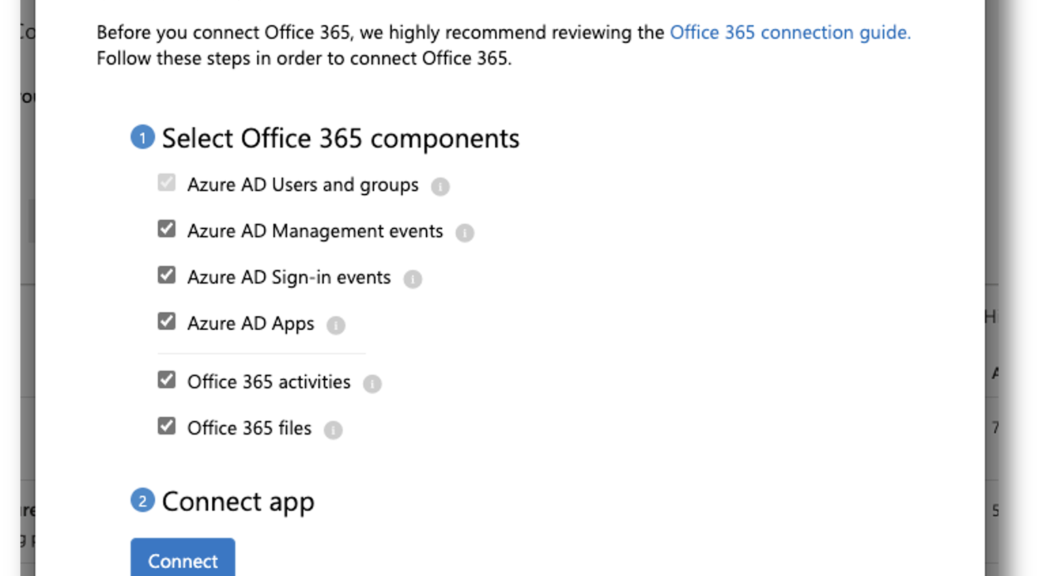Image resolution: width=1038 pixels, height=576 pixels.
Task: Click the Office 365 files label
Action: (250, 428)
